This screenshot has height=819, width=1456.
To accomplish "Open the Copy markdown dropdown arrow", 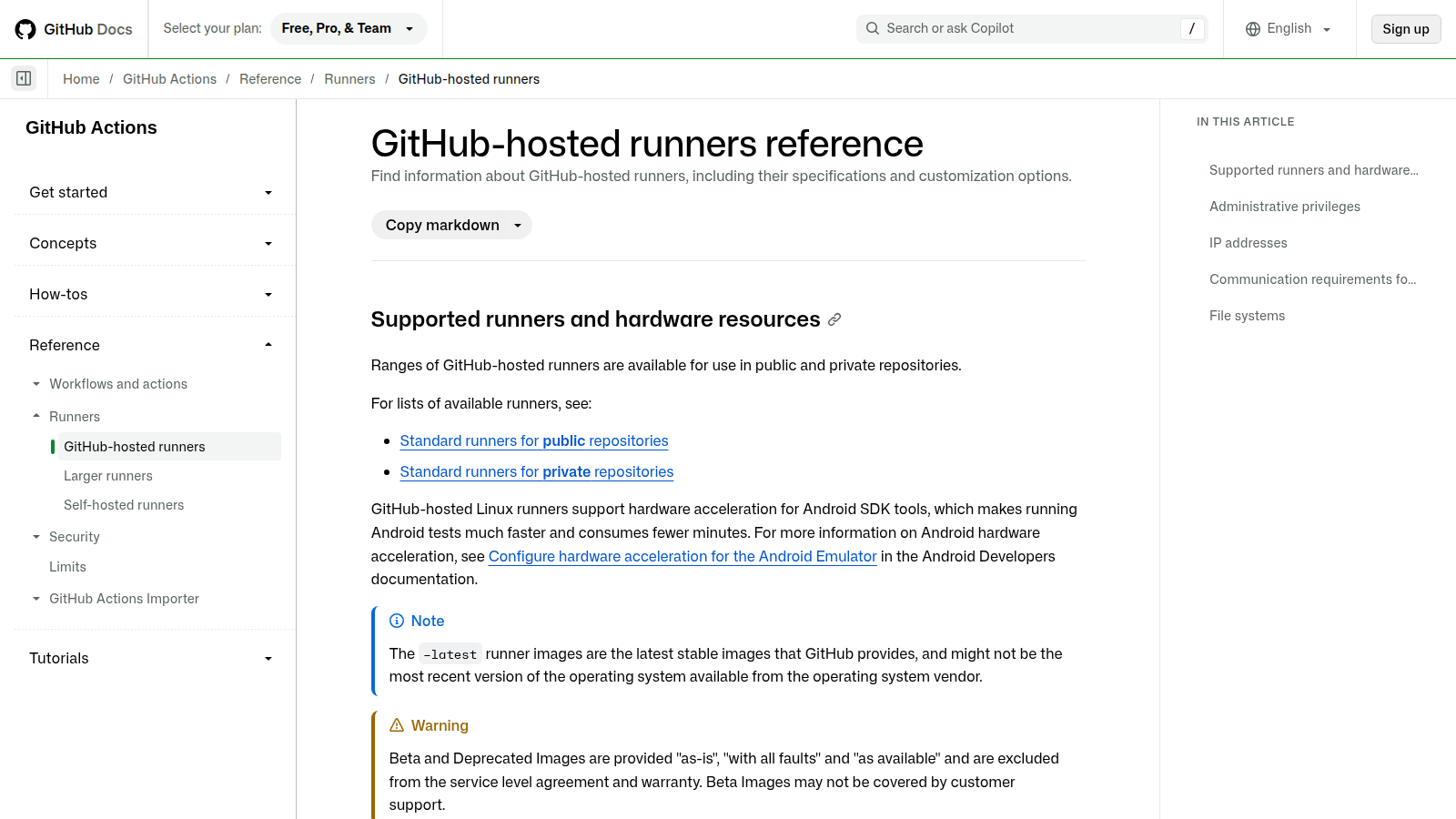I will point(518,225).
